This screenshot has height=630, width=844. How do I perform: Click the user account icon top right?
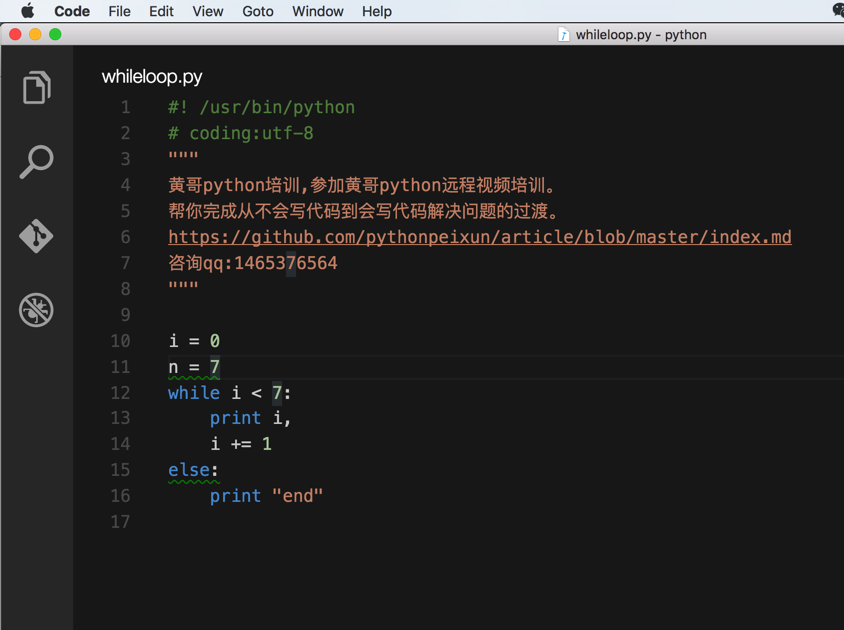[x=837, y=11]
